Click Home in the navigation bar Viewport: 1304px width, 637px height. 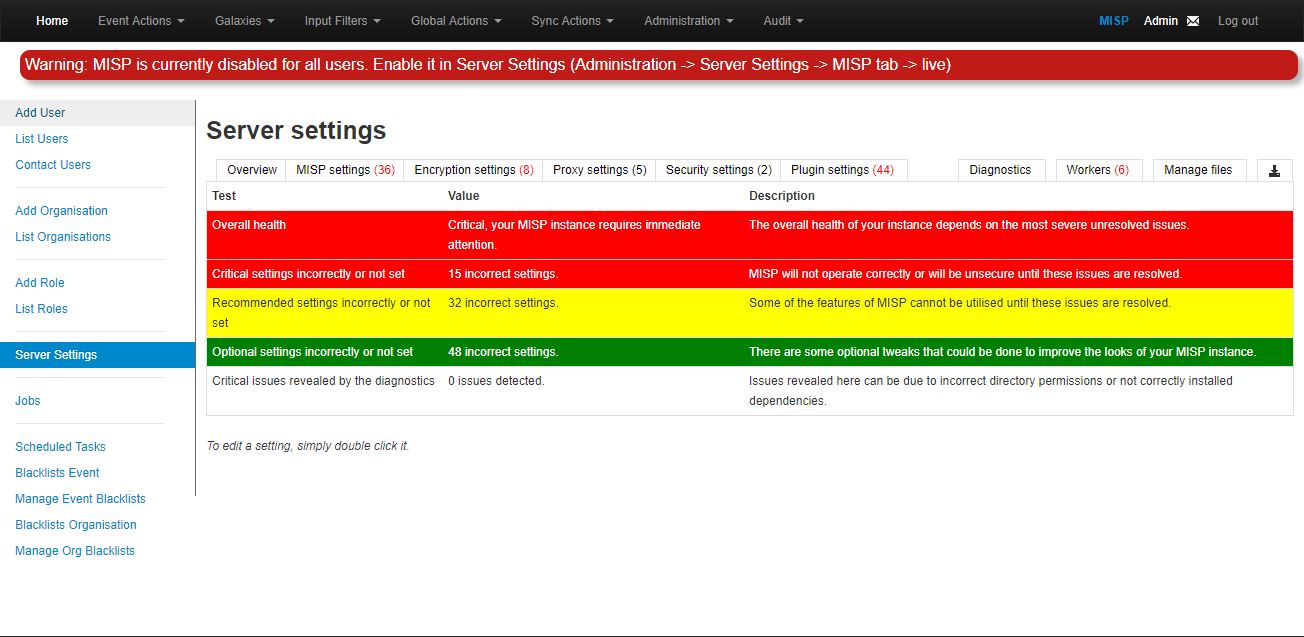(52, 20)
